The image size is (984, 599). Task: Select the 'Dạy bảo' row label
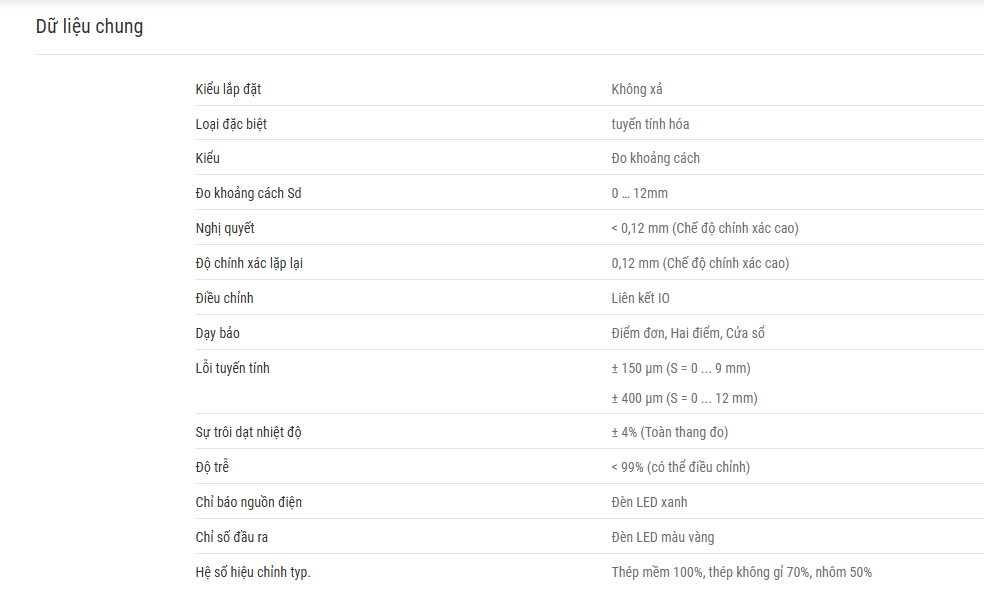click(217, 333)
